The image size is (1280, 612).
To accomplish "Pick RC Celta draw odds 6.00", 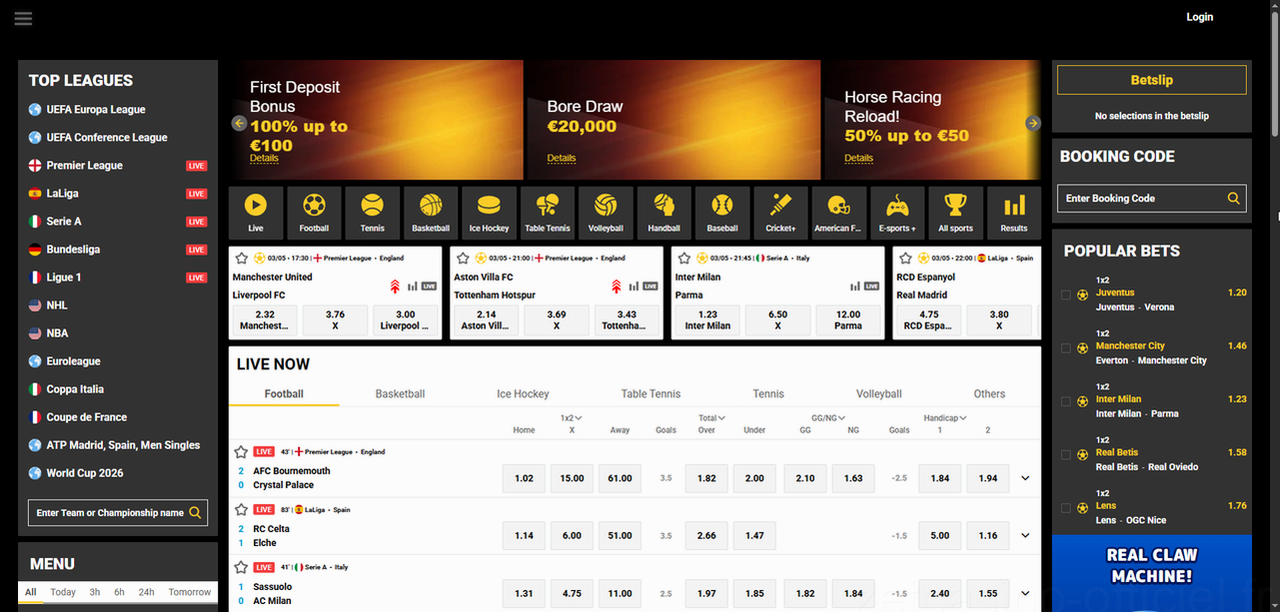I will [x=572, y=536].
